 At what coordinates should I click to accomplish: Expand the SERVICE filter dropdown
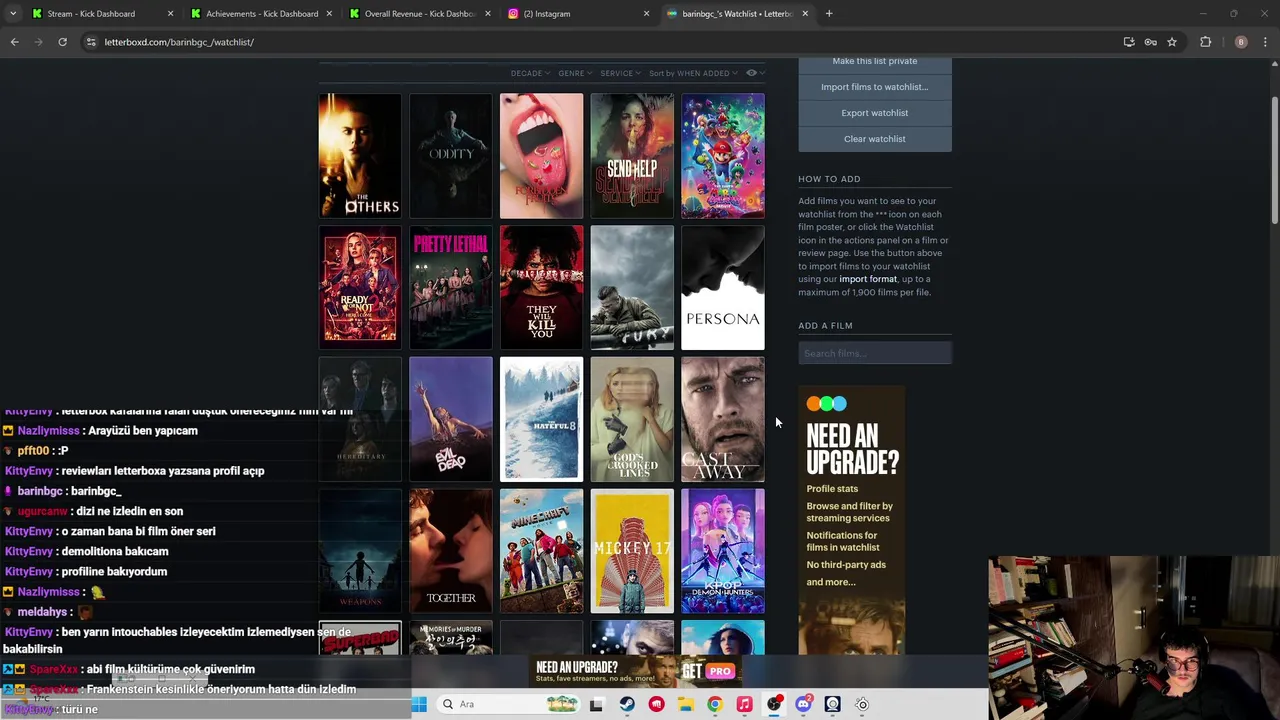coord(620,73)
